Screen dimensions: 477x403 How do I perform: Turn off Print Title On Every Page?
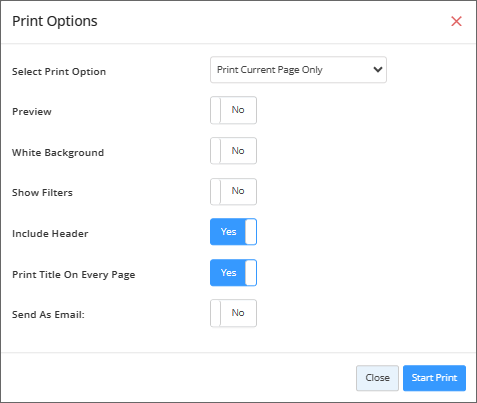pos(233,273)
